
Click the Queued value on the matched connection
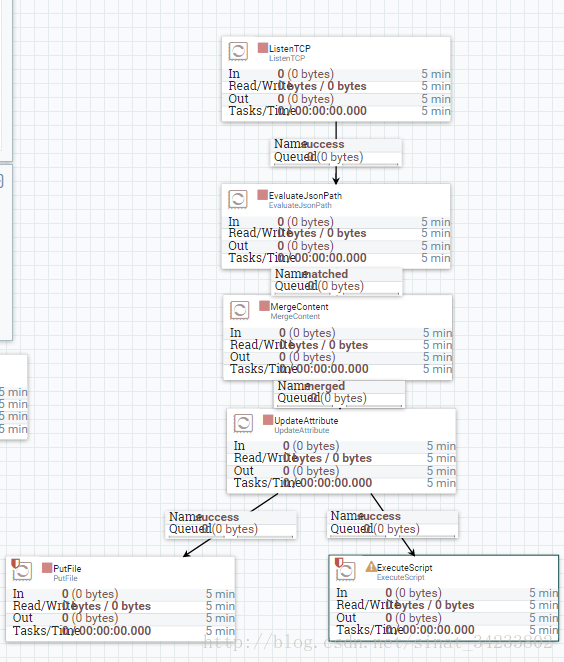click(x=336, y=286)
